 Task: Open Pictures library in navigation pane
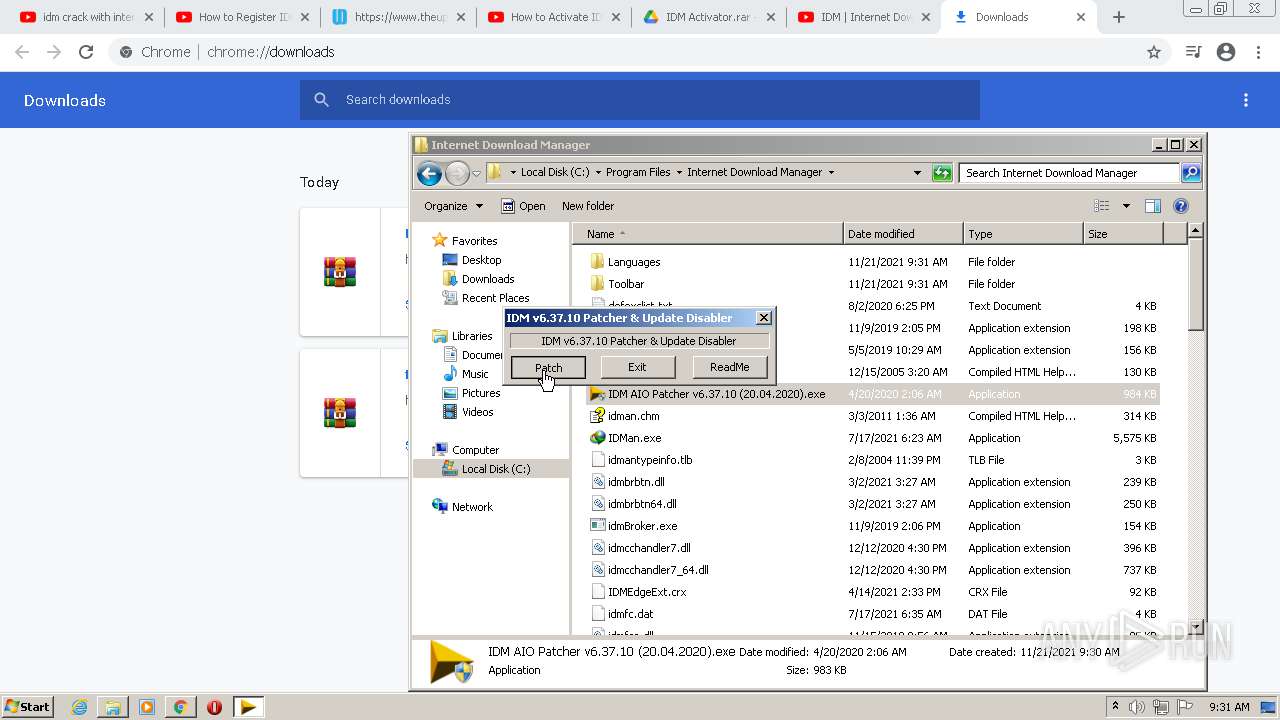click(481, 393)
